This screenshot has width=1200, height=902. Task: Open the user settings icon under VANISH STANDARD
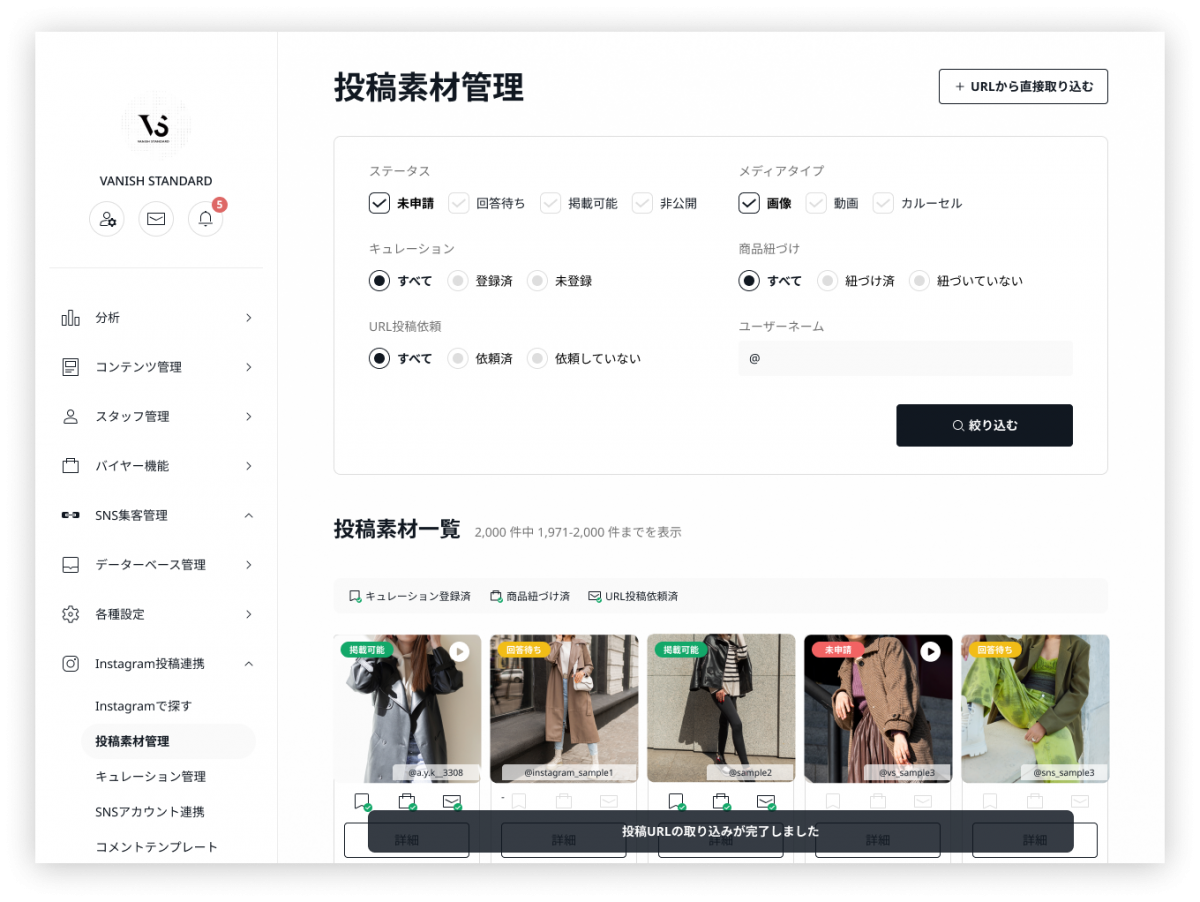(107, 219)
